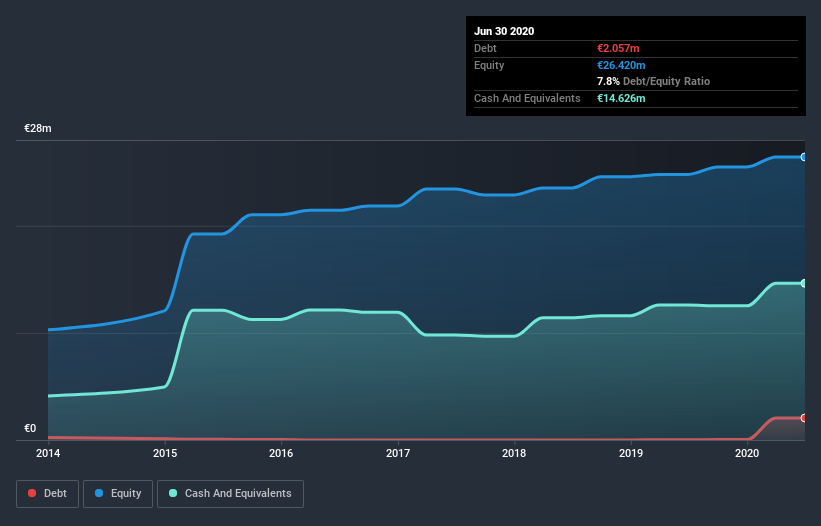
Task: Click the Jun 30 2020 tooltip date
Action: (504, 31)
